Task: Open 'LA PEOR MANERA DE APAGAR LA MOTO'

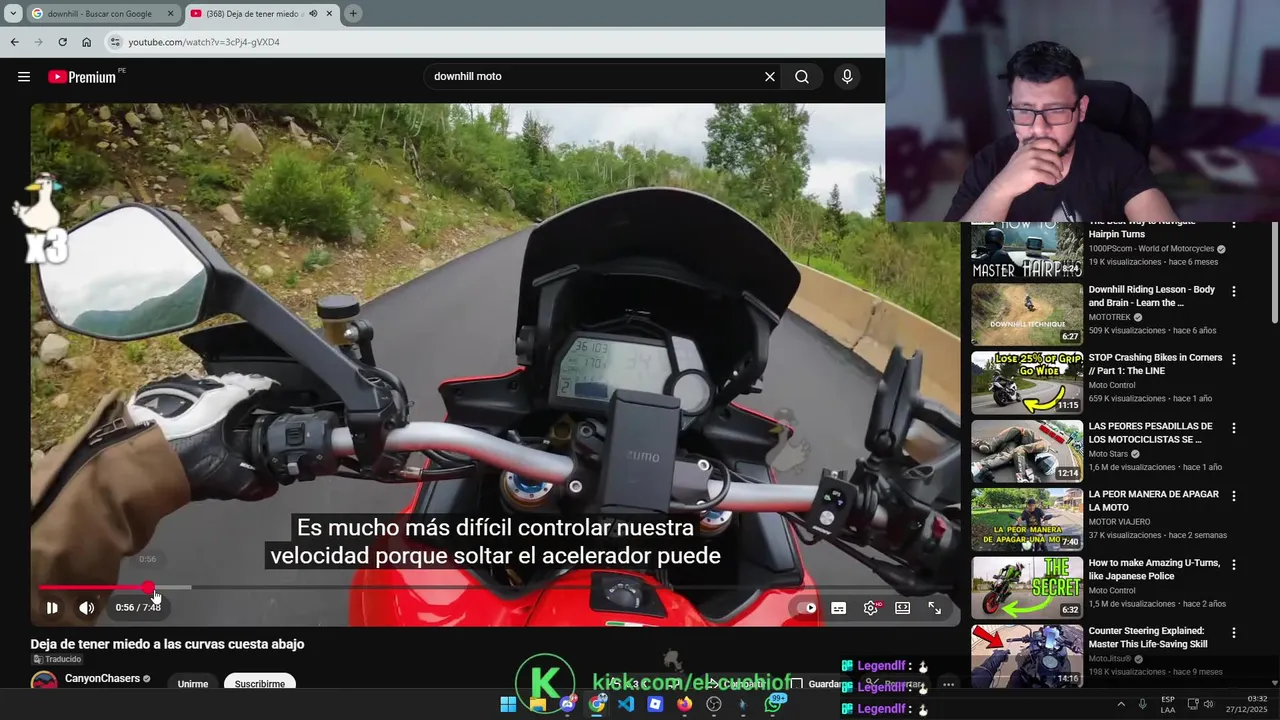Action: pyautogui.click(x=1153, y=501)
